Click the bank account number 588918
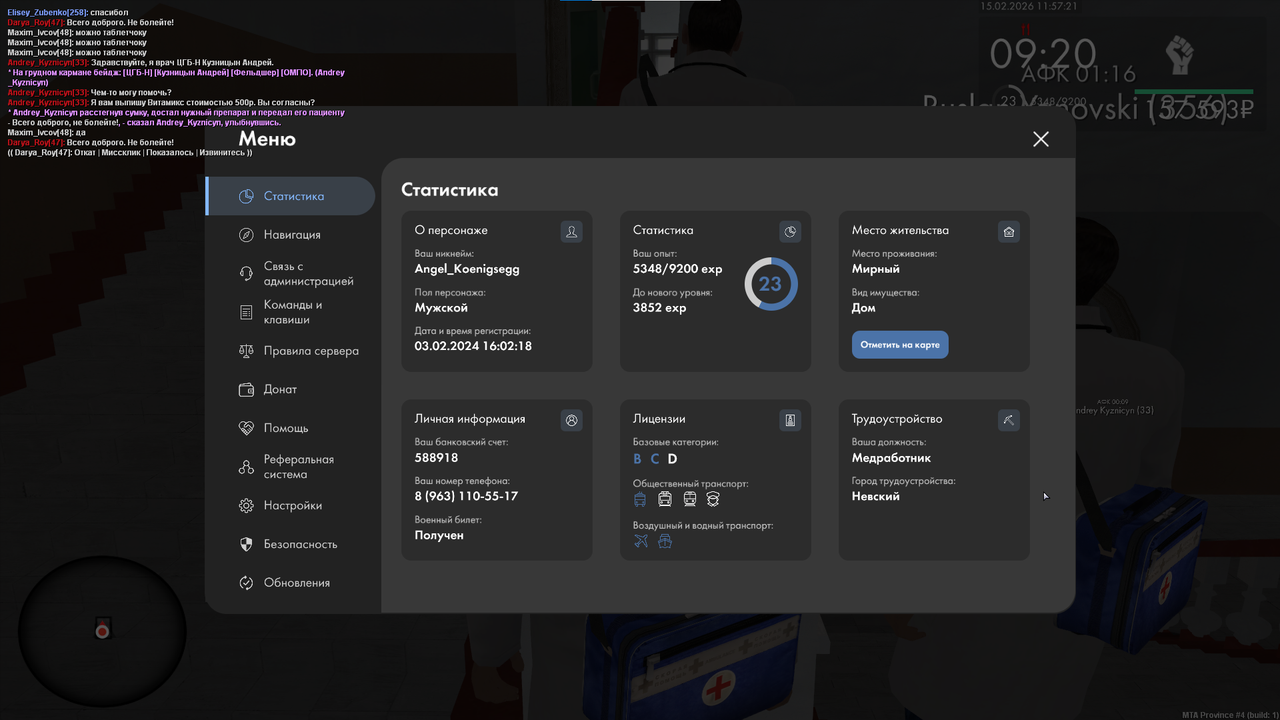Viewport: 1280px width, 720px height. click(x=436, y=458)
